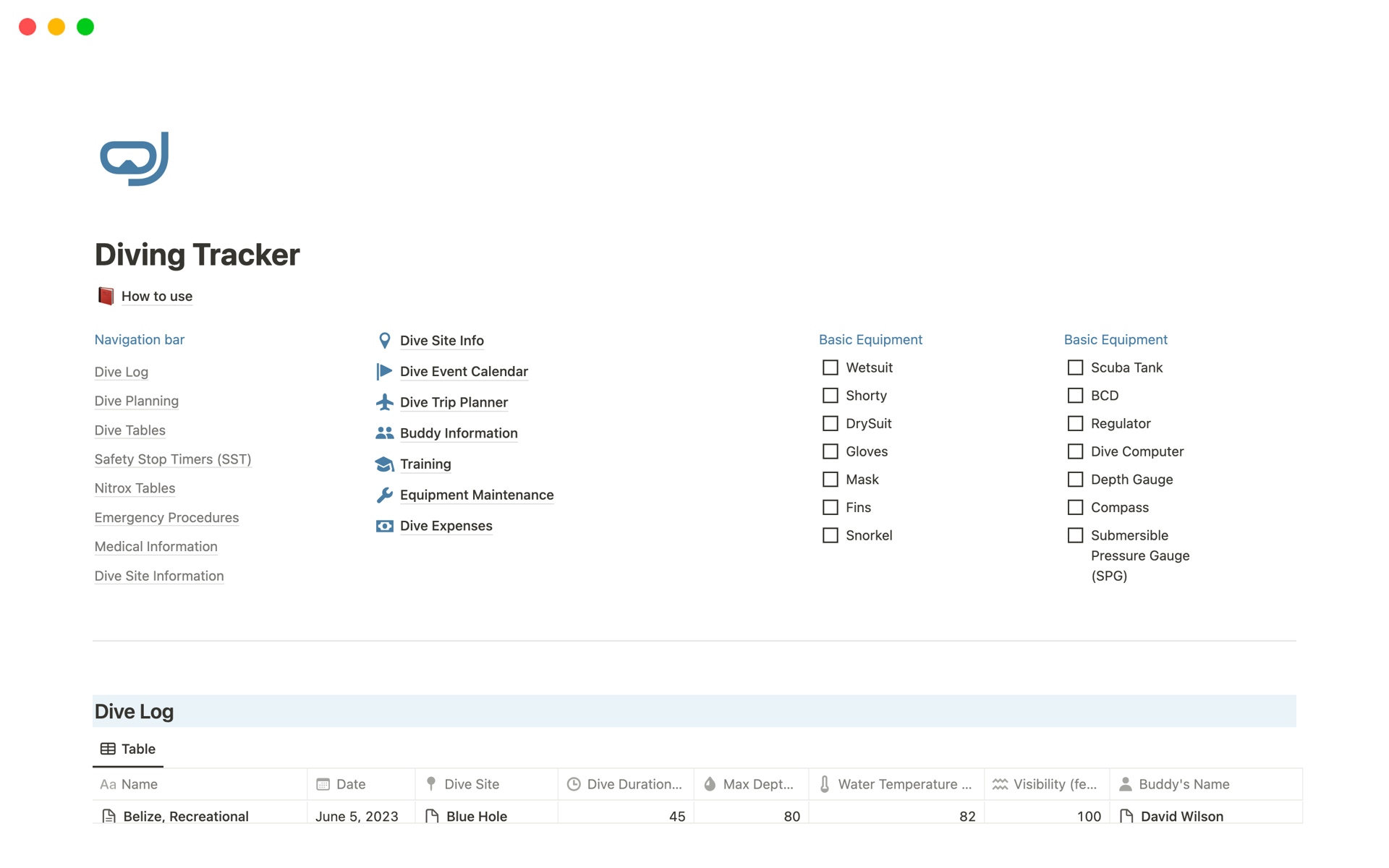The height and width of the screenshot is (868, 1389).
Task: Click the flag icon for Dive Event Calendar
Action: pos(384,372)
